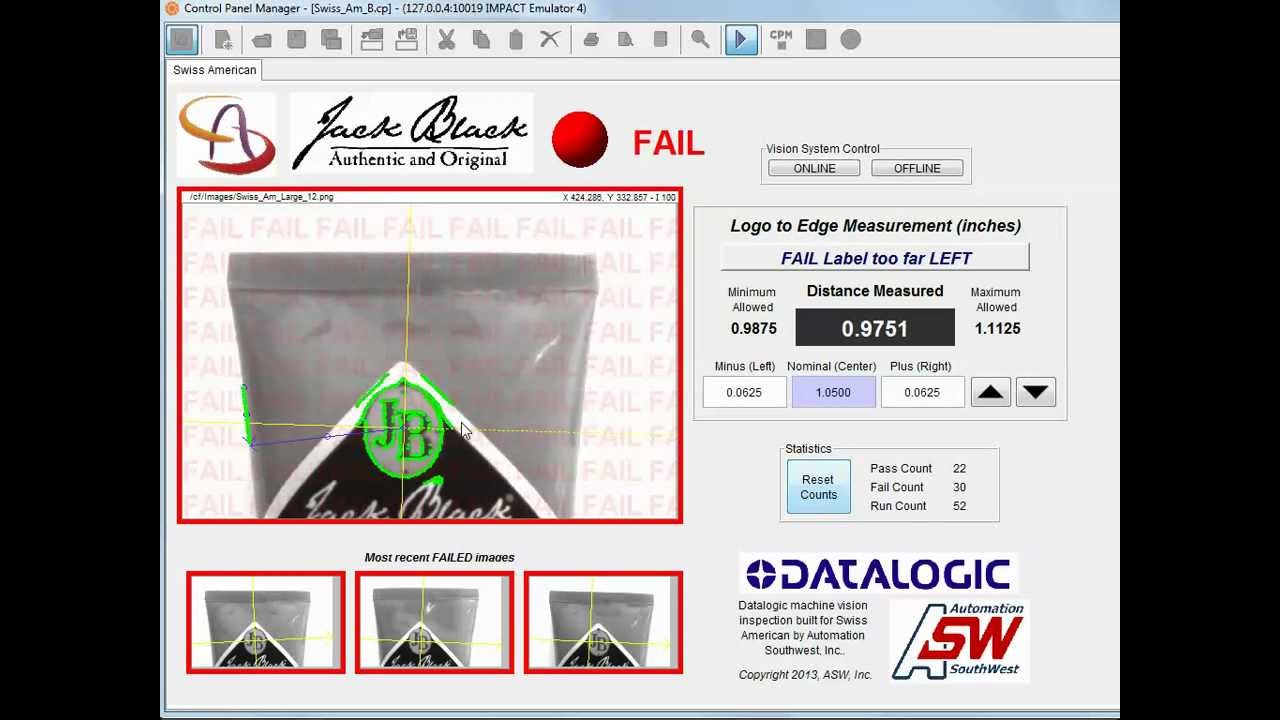The image size is (1280, 720).
Task: Click the Minimum Allowed value 0.9875
Action: [753, 328]
